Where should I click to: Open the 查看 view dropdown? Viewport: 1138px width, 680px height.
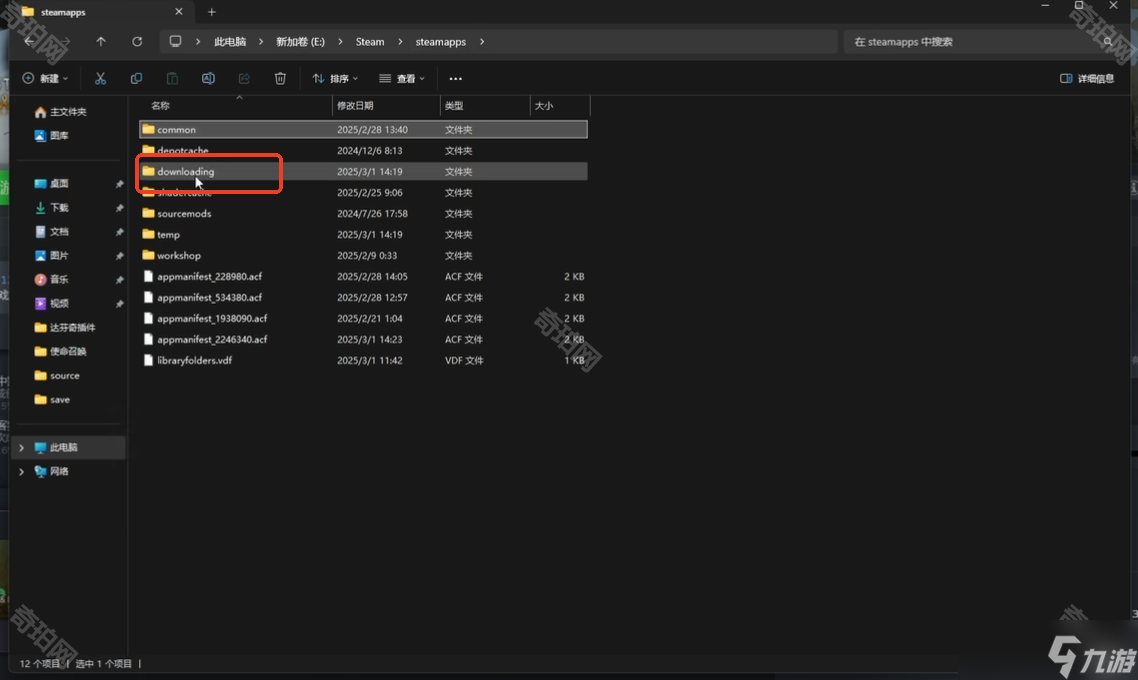(402, 78)
